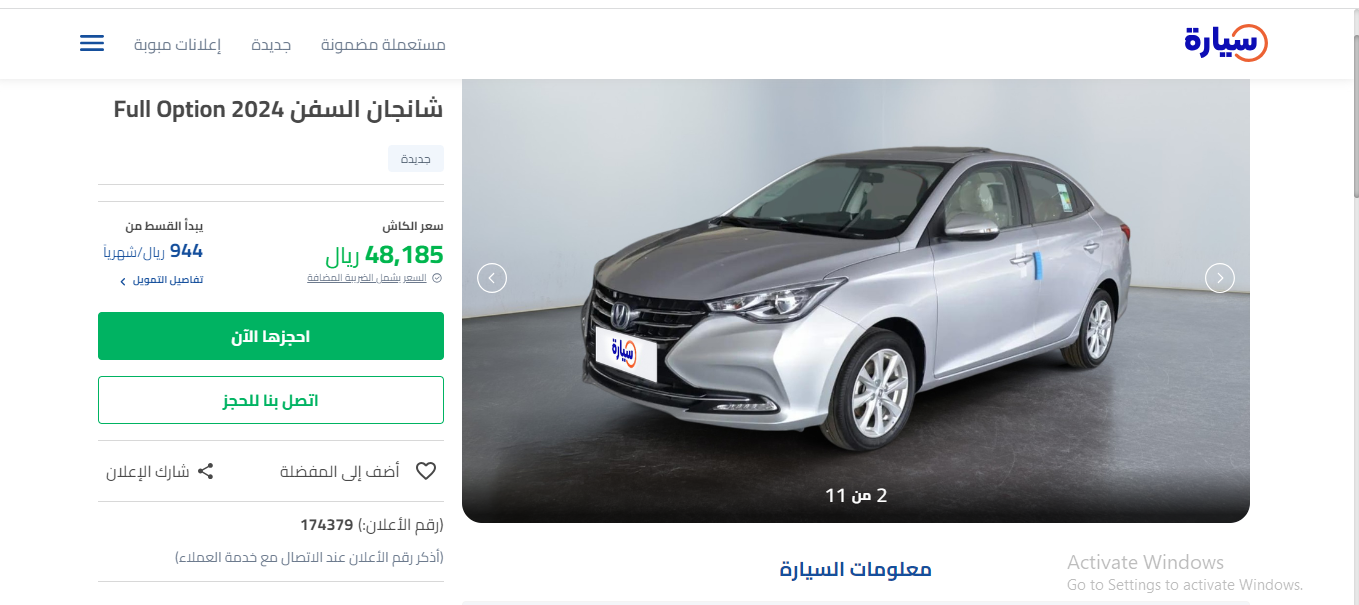
Task: Click the page vertical scrollbar
Action: coord(1354,300)
